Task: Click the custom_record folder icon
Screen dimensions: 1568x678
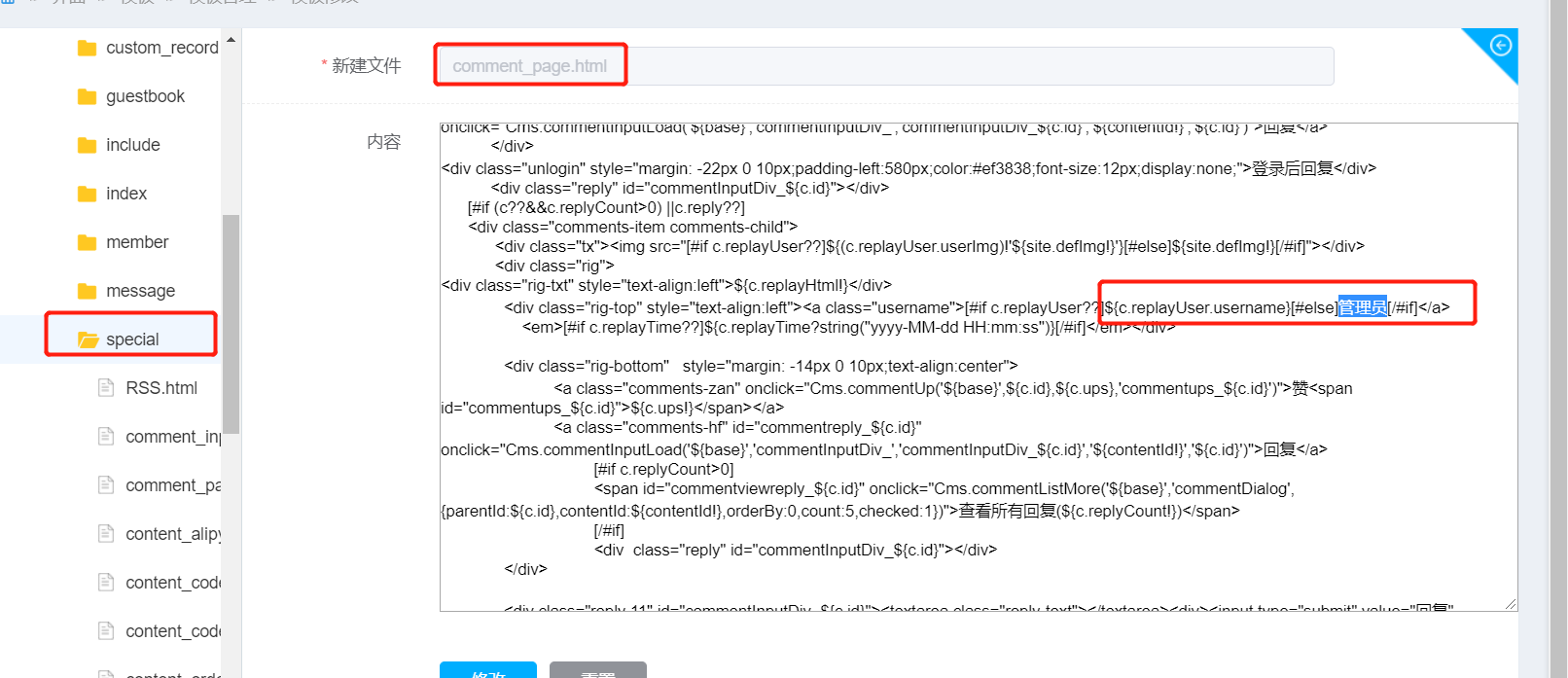Action: point(88,48)
